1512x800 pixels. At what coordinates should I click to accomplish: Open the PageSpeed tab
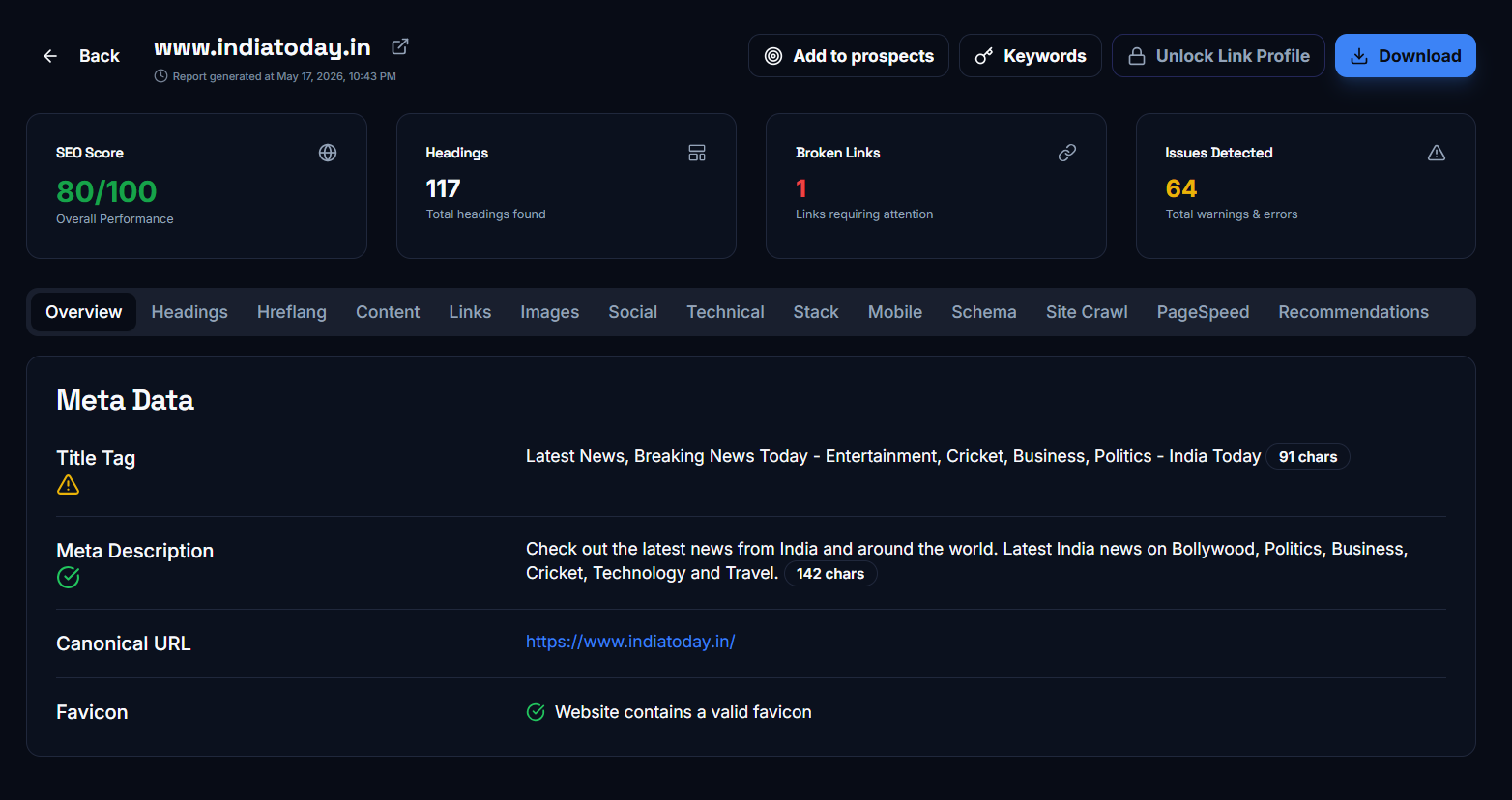click(x=1203, y=312)
